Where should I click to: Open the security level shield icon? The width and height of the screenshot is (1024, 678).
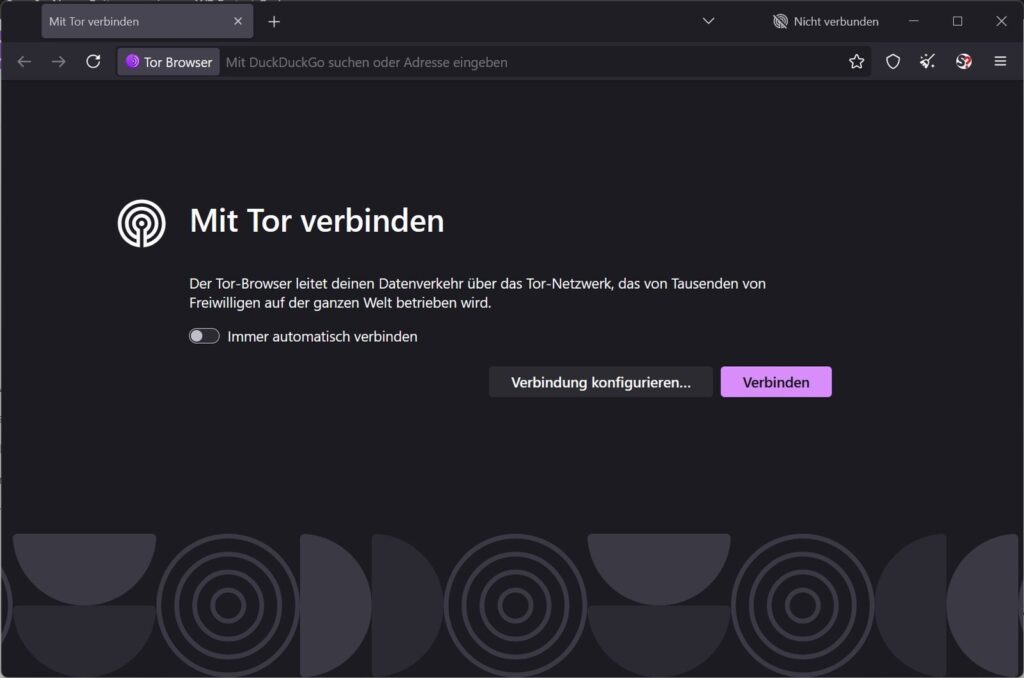(893, 61)
